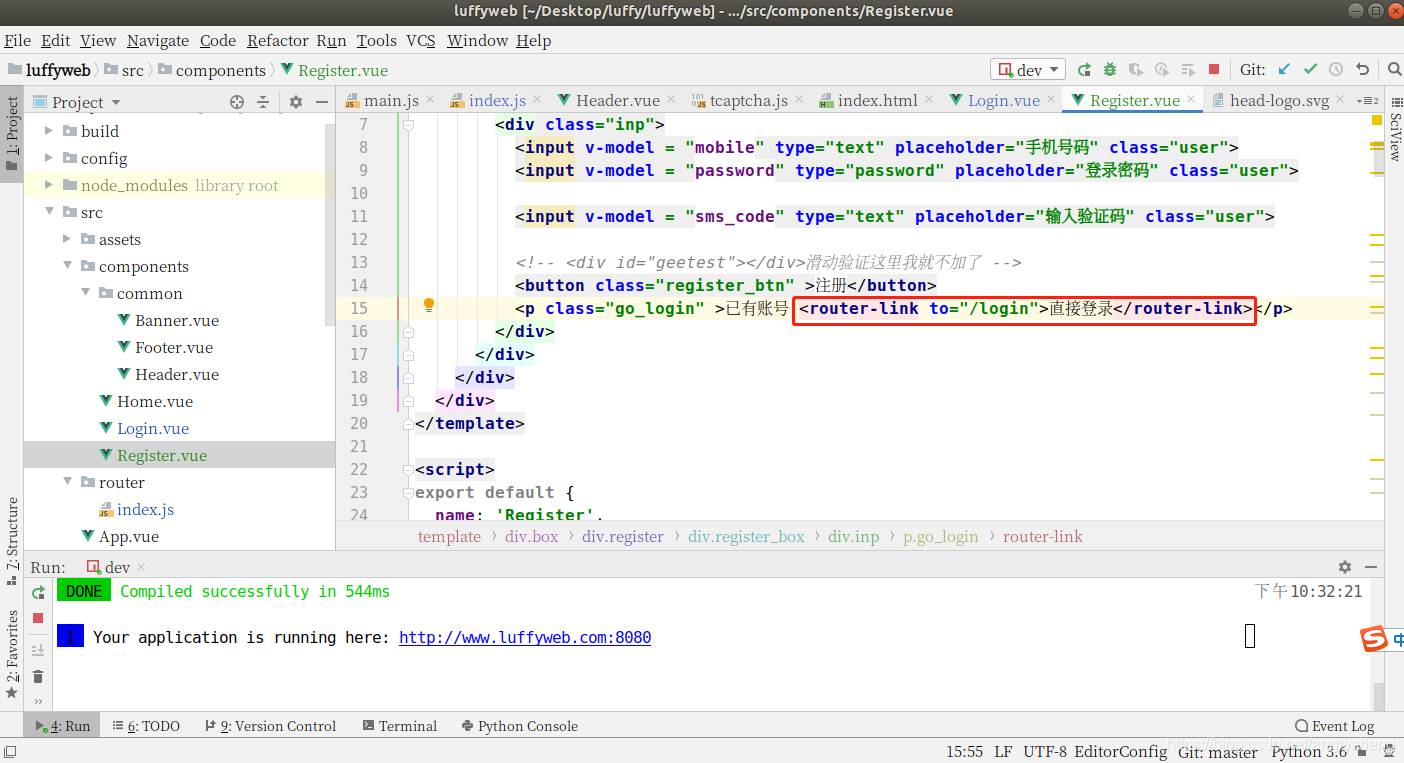Click UTF-8 encoding in status bar

tap(1044, 751)
